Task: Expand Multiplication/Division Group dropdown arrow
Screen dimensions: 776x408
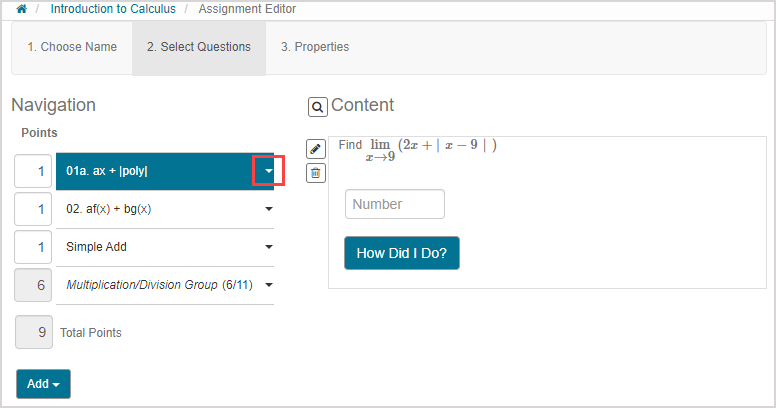Action: click(268, 285)
